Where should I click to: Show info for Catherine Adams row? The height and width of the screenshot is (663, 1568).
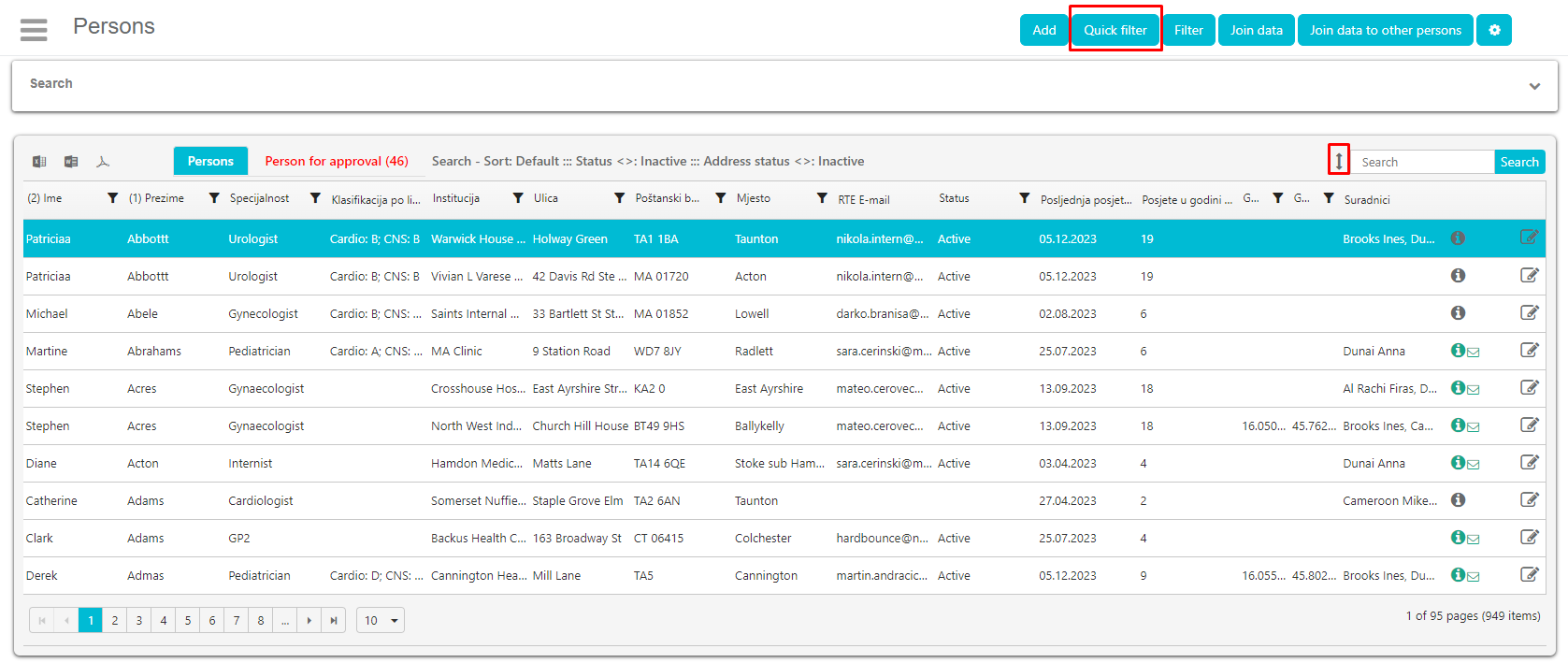click(1458, 500)
